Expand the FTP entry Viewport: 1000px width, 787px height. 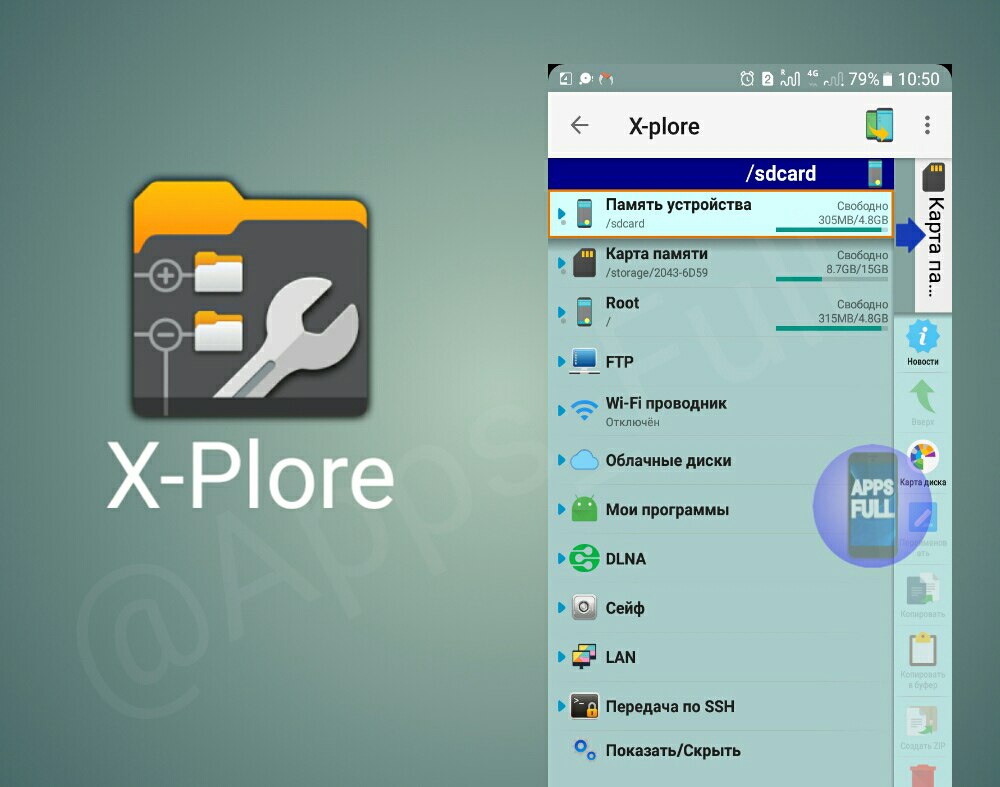pos(561,362)
